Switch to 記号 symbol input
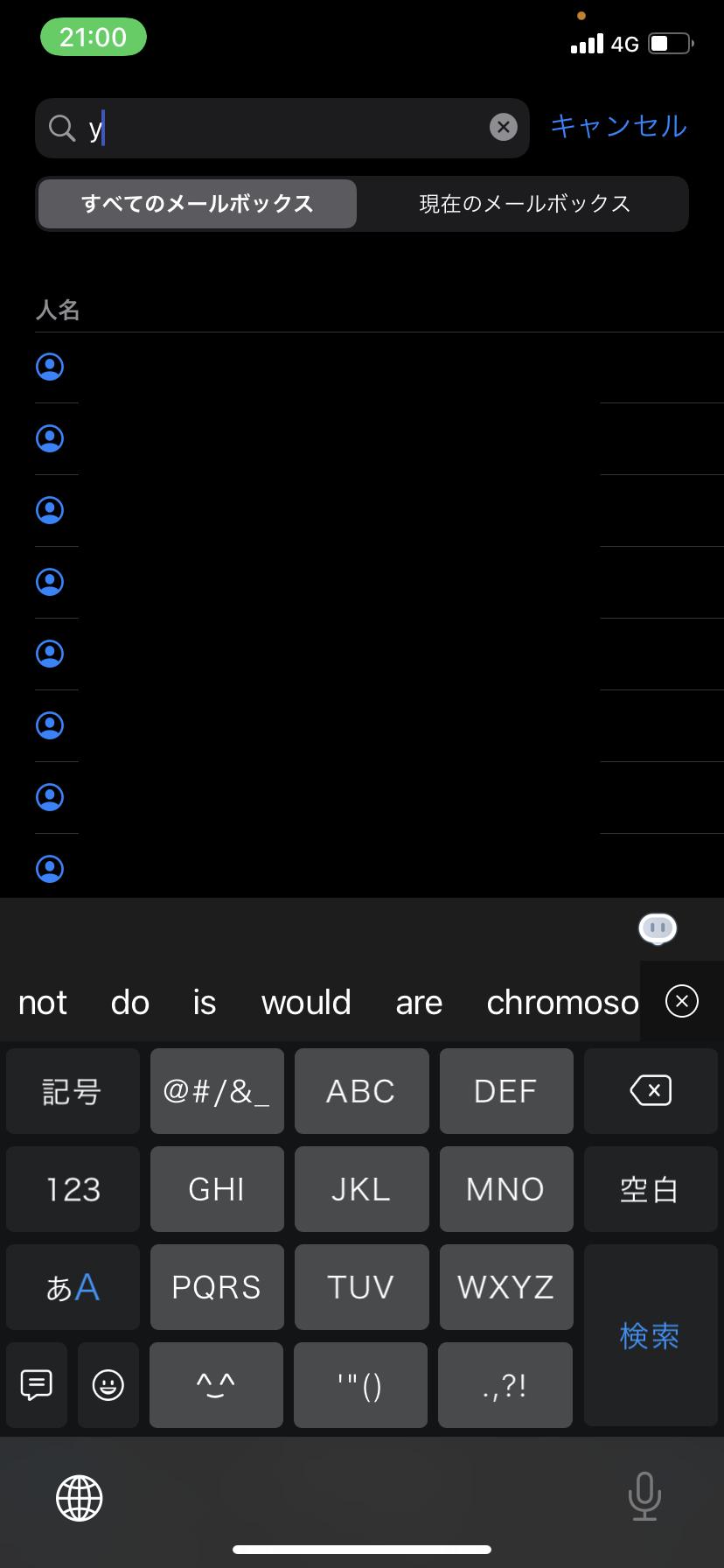This screenshot has width=724, height=1568. click(73, 1091)
